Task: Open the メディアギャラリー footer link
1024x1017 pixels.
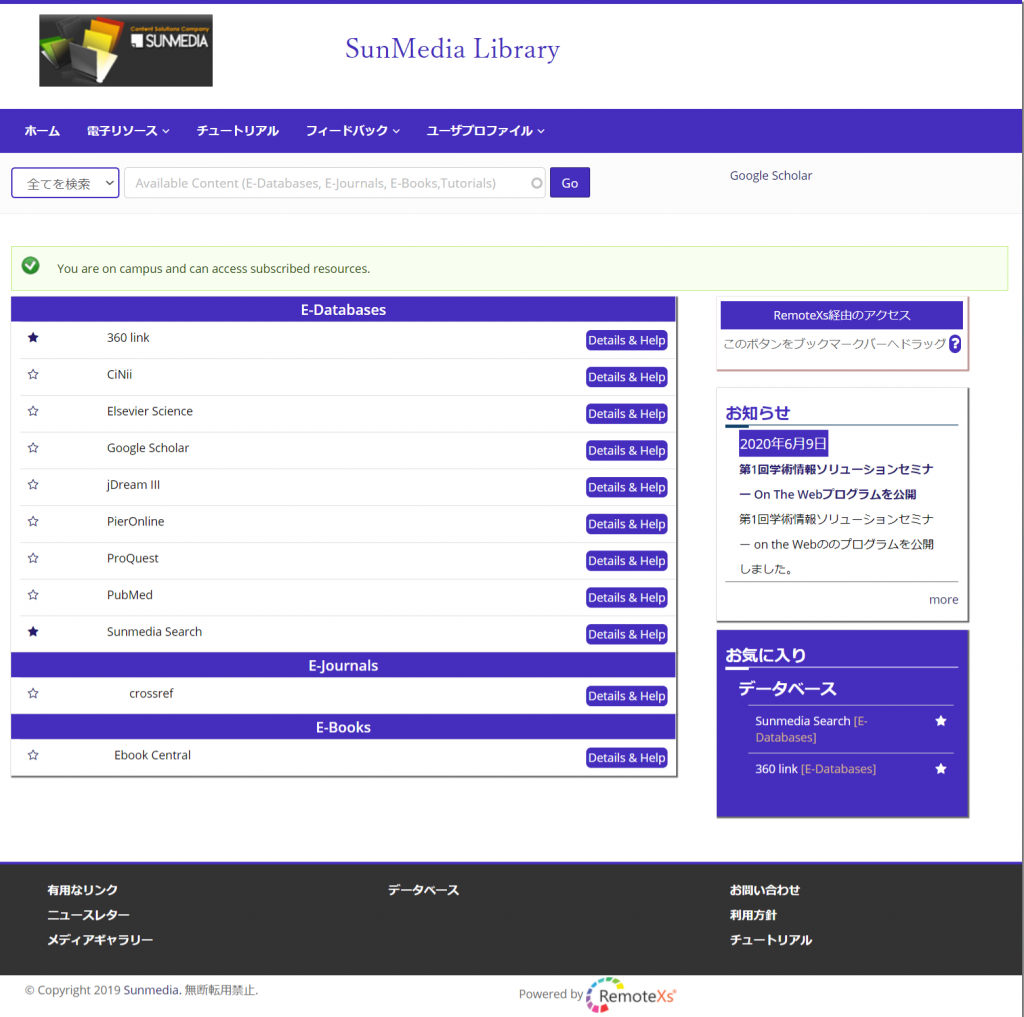Action: [x=100, y=939]
